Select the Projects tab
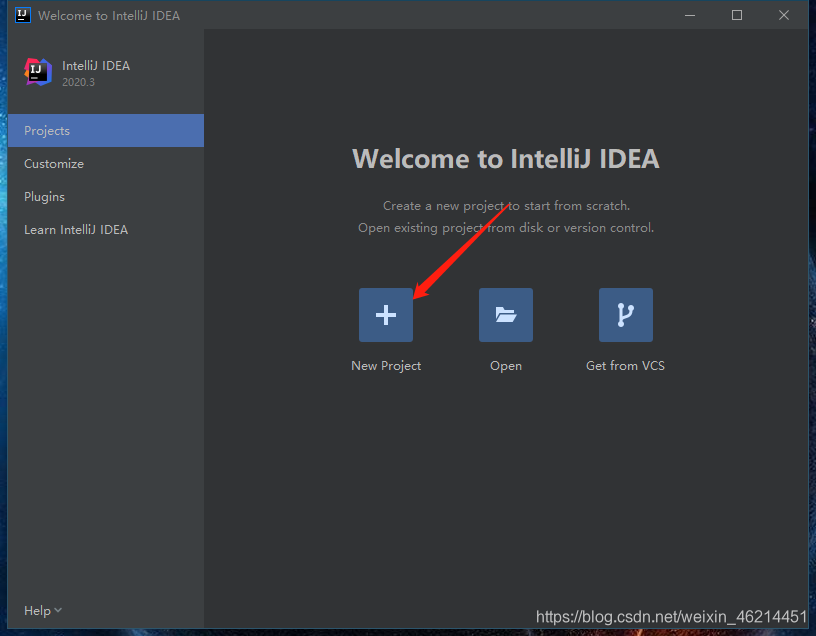The width and height of the screenshot is (816, 636). (106, 131)
